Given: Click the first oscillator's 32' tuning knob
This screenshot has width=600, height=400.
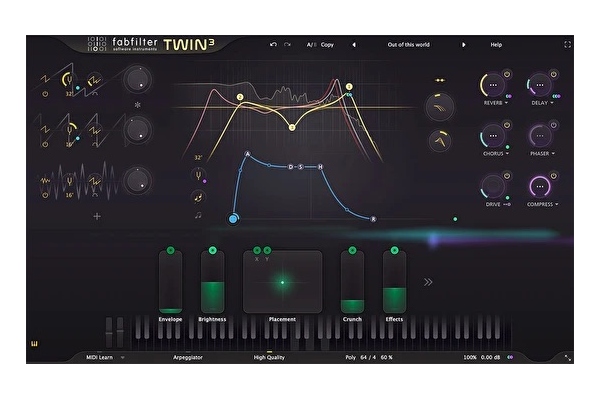Looking at the screenshot, I should click(x=69, y=80).
